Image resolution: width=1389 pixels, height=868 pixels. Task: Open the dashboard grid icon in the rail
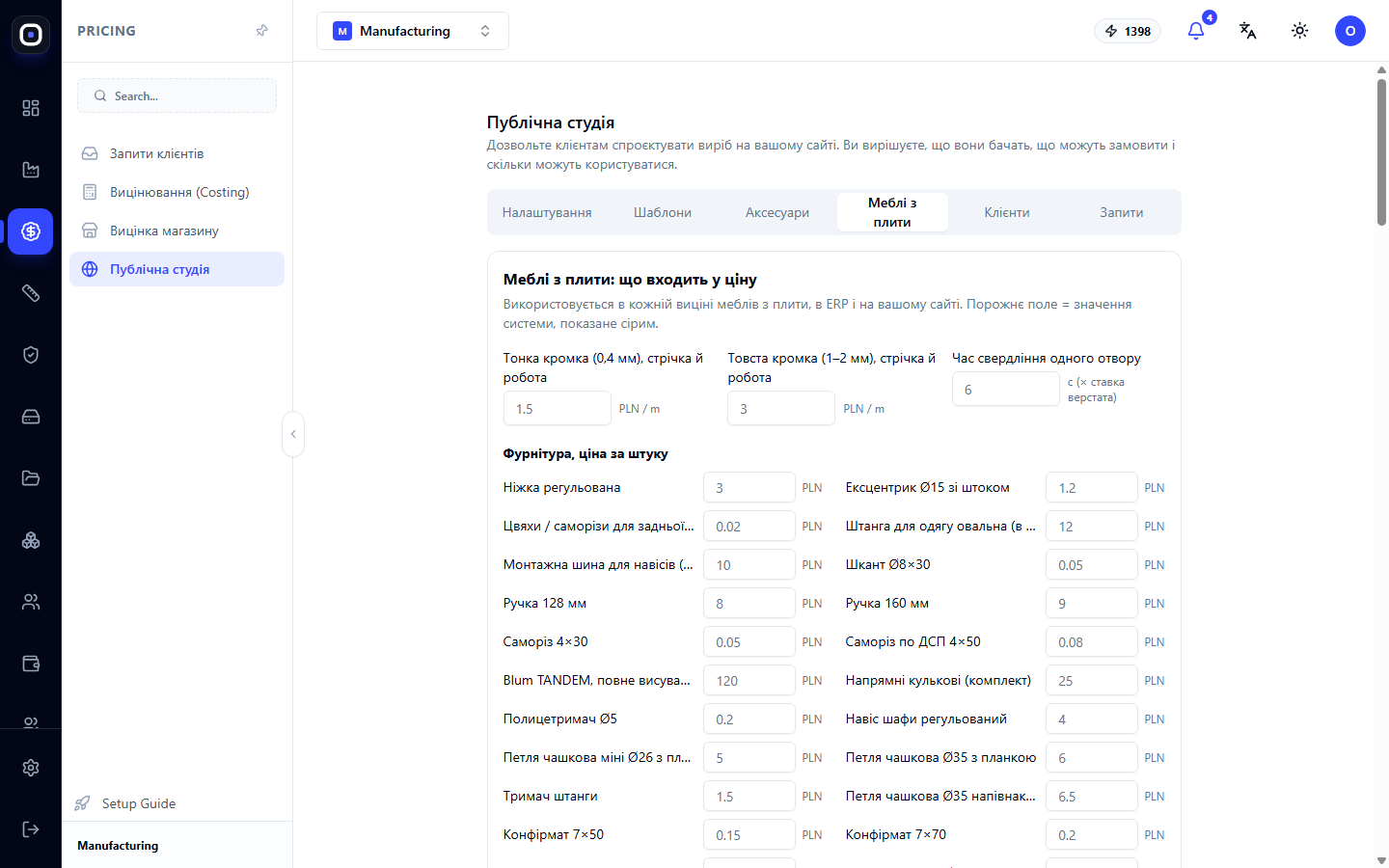(x=31, y=108)
